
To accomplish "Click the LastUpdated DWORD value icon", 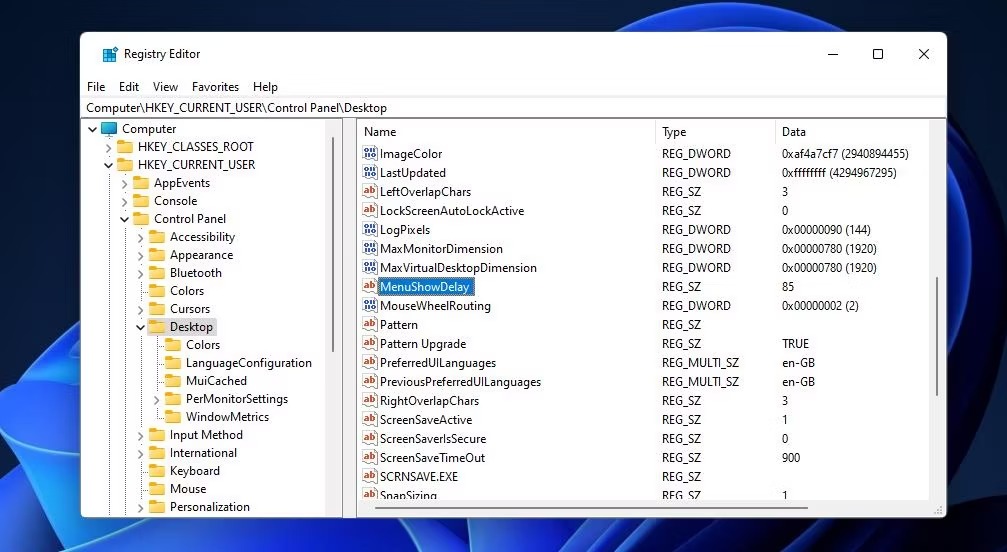I will (369, 172).
